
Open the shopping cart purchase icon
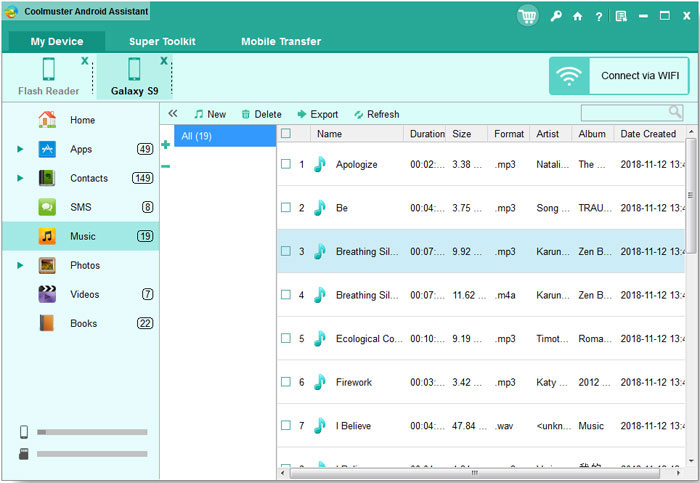click(x=528, y=17)
